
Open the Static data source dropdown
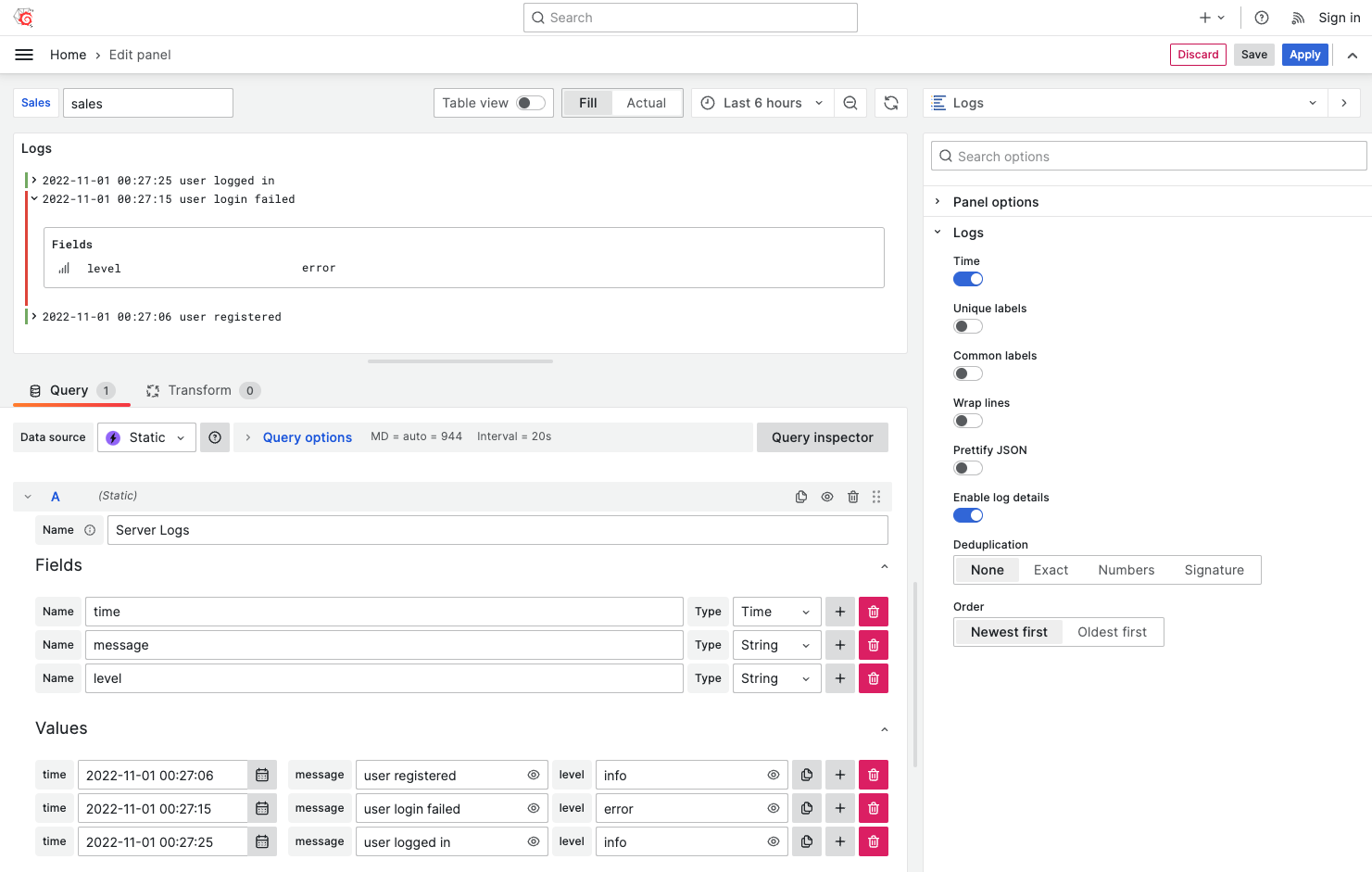pyautogui.click(x=146, y=437)
